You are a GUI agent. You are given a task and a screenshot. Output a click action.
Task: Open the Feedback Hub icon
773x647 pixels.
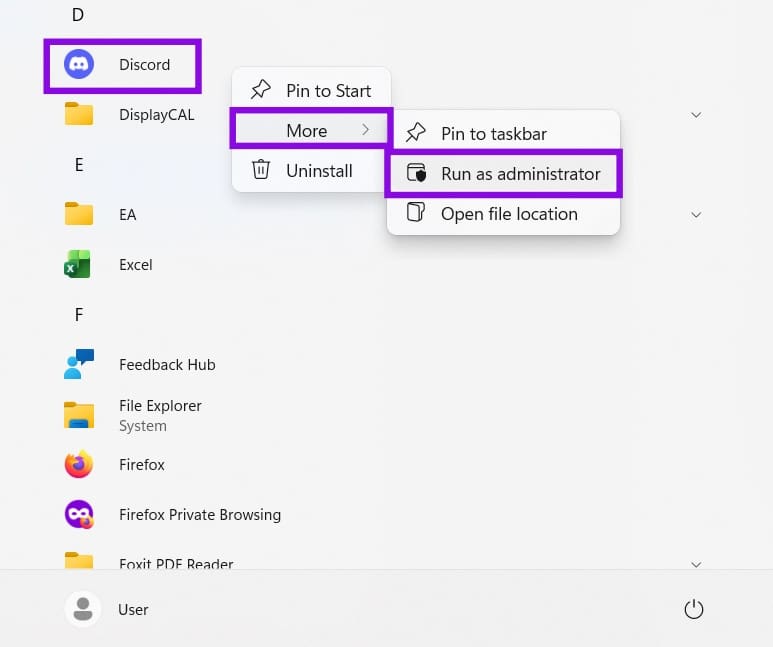click(x=79, y=364)
